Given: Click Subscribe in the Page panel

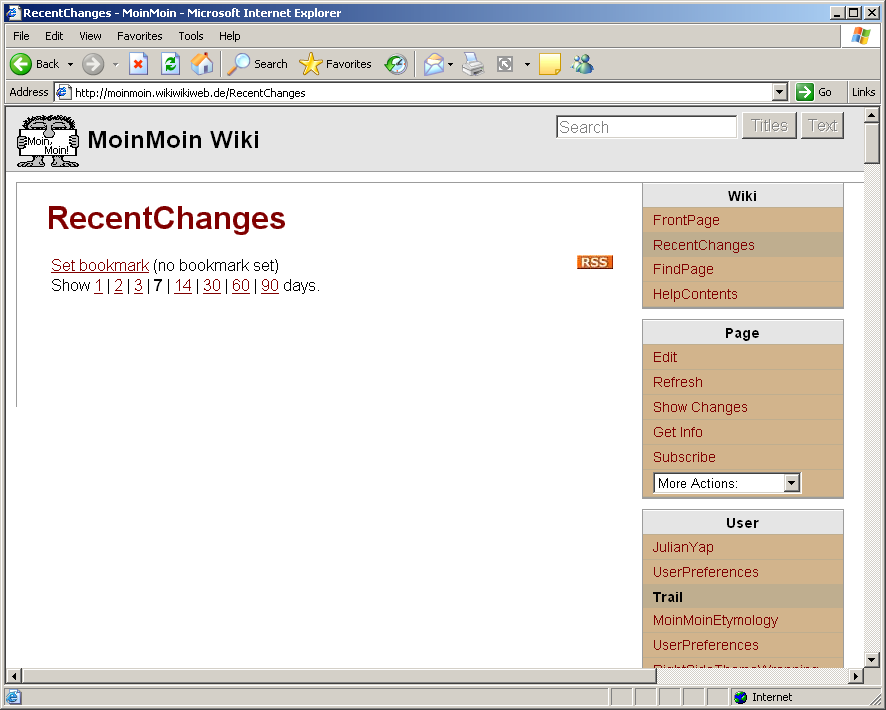Looking at the screenshot, I should tap(684, 457).
